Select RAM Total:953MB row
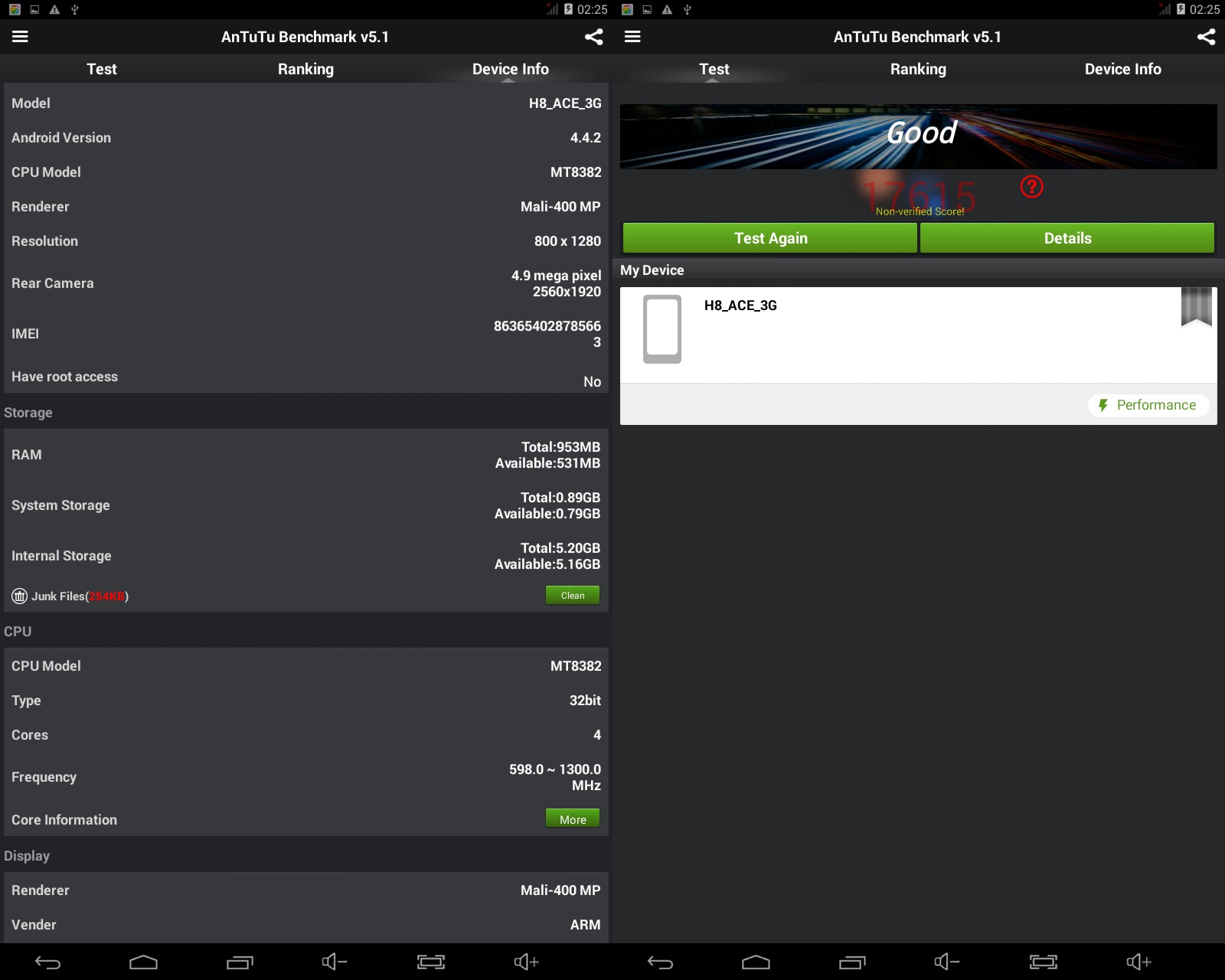 coord(306,455)
